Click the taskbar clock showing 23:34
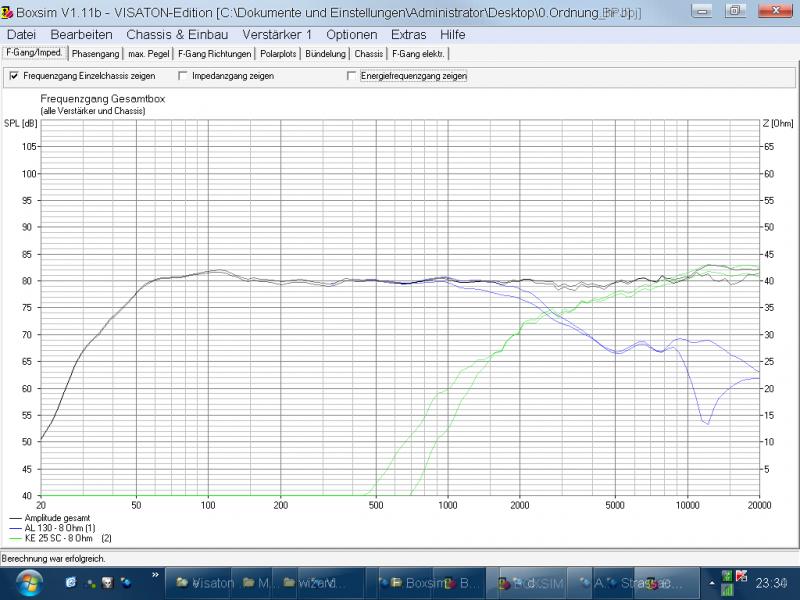800x600 pixels. (x=774, y=582)
